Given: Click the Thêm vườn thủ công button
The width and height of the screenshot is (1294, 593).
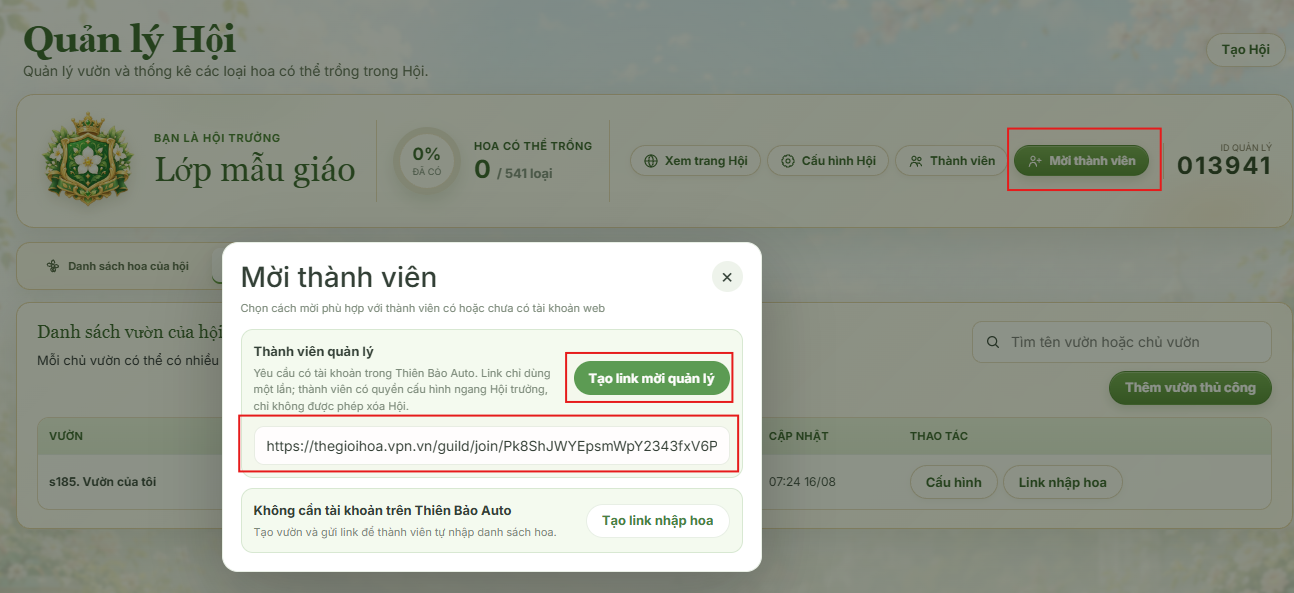Looking at the screenshot, I should tap(1190, 388).
